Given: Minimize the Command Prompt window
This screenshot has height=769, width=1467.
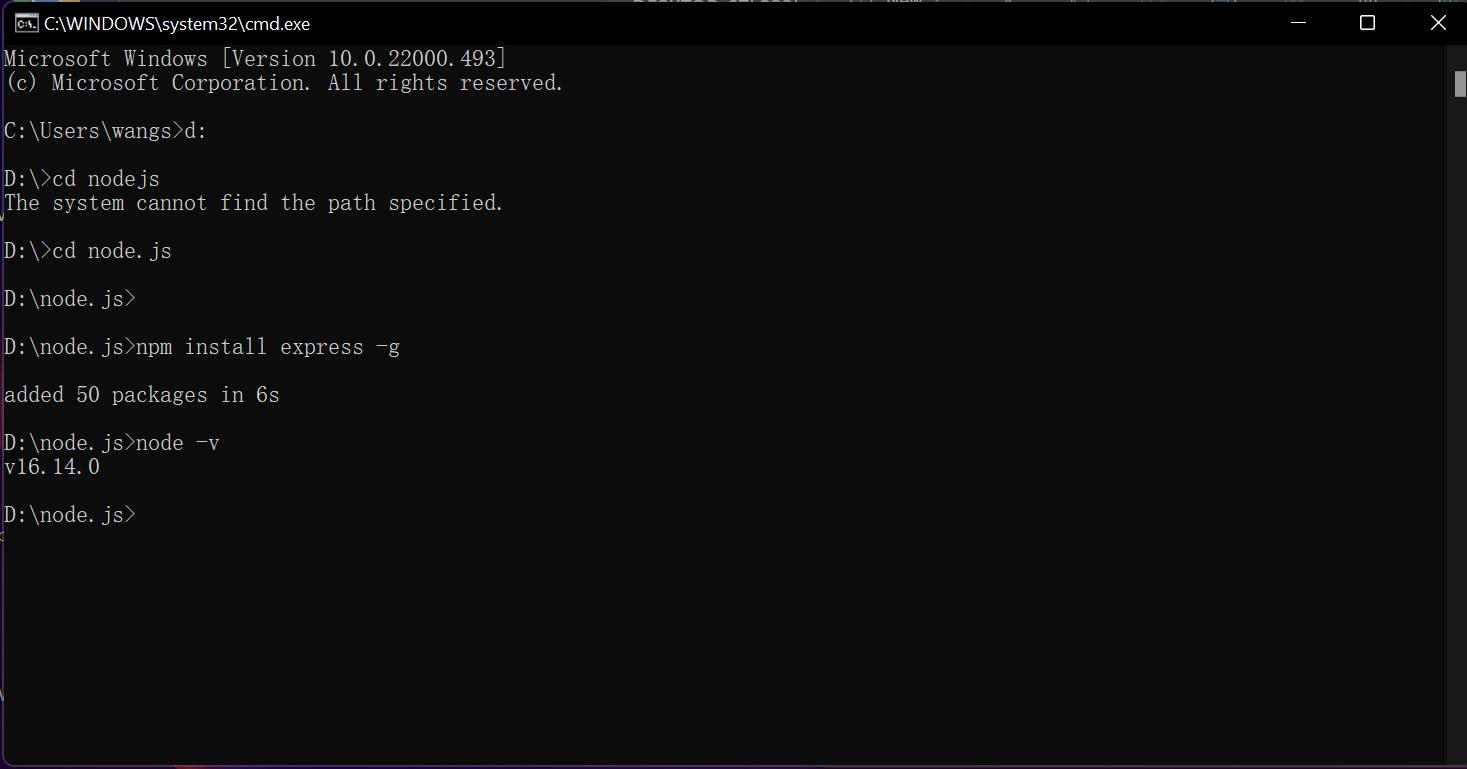Looking at the screenshot, I should click(1297, 22).
